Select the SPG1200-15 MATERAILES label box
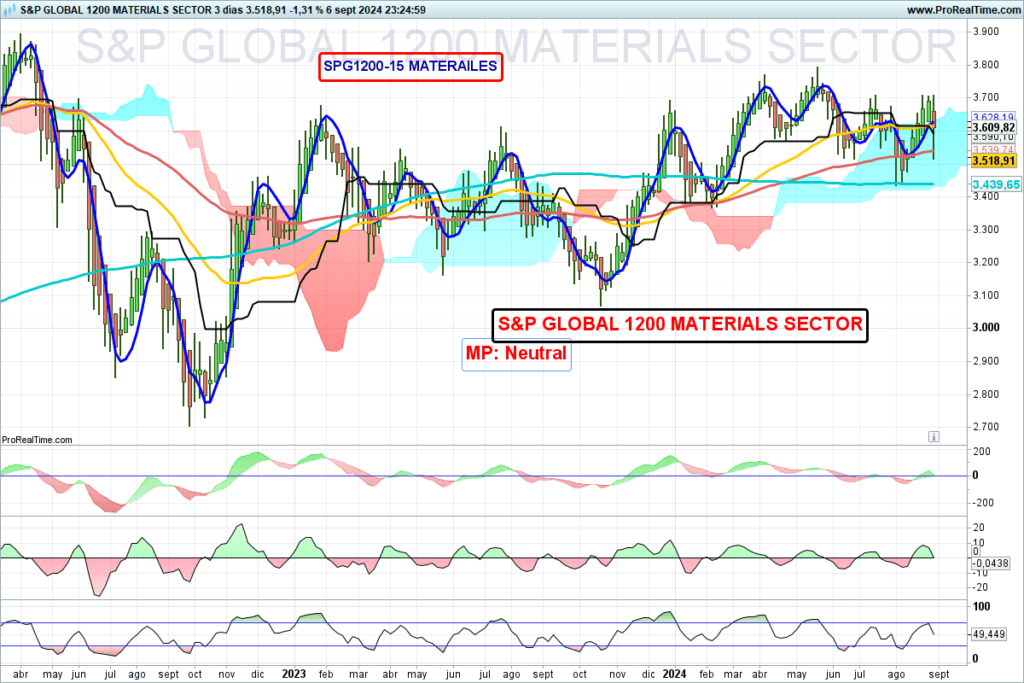1024x683 pixels. pos(410,66)
